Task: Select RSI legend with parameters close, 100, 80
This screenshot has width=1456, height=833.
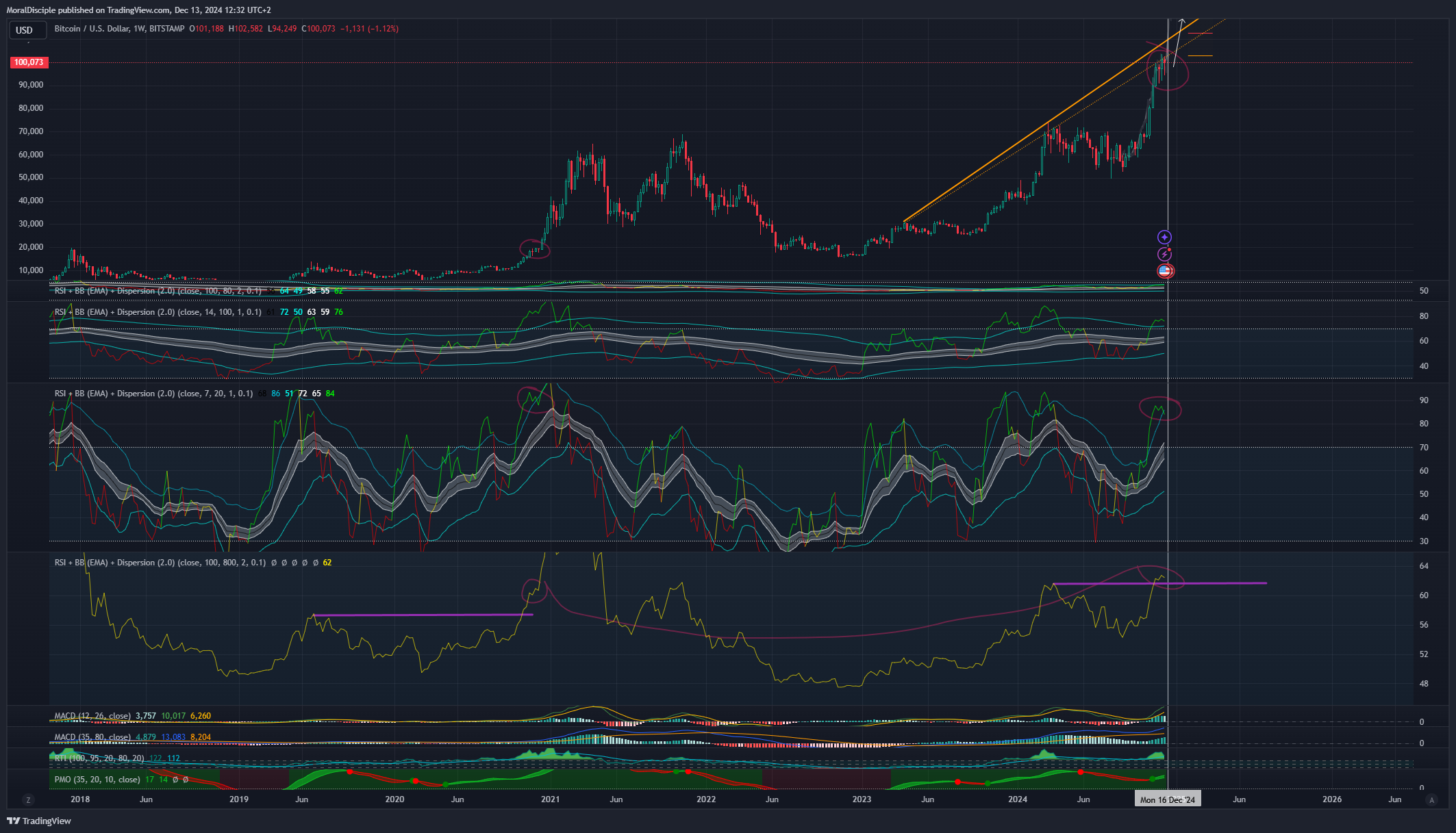Action: coord(158,291)
